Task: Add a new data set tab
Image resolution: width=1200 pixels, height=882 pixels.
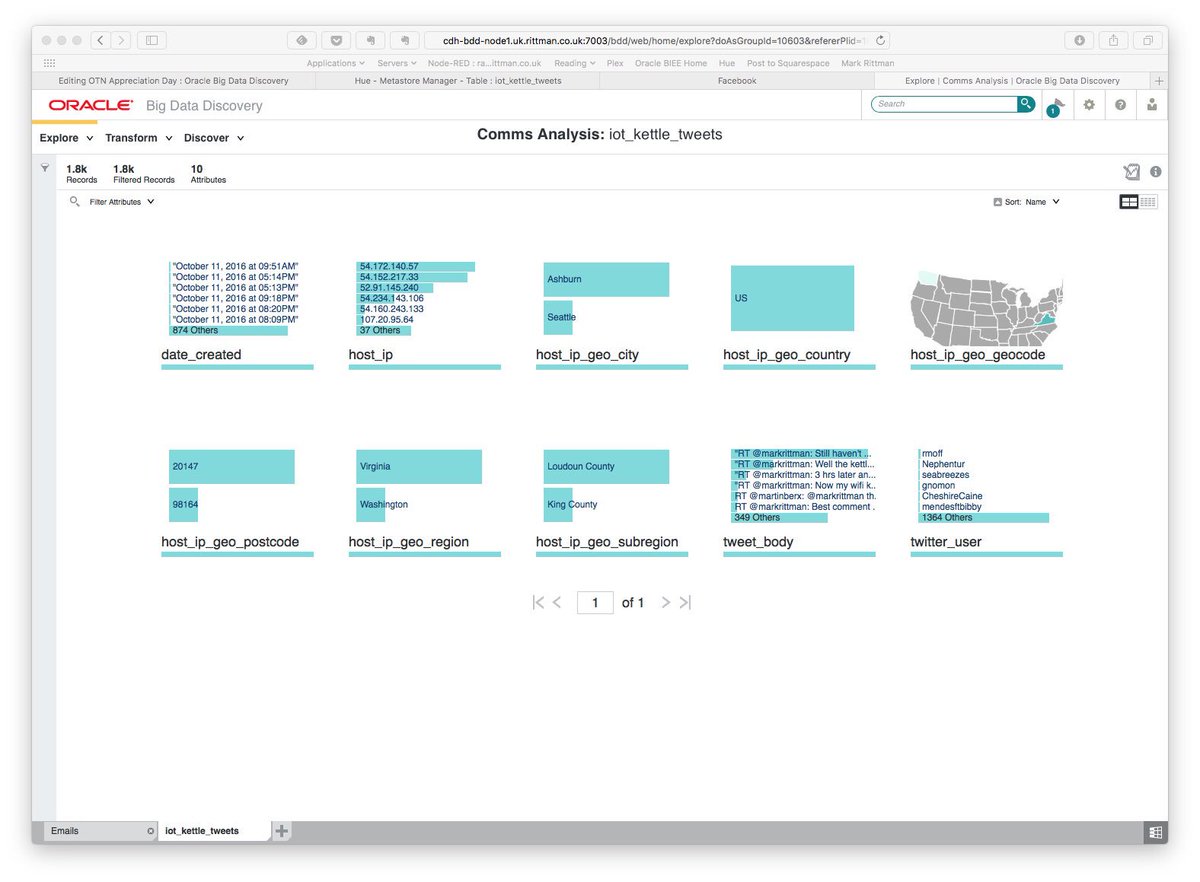Action: tap(282, 831)
